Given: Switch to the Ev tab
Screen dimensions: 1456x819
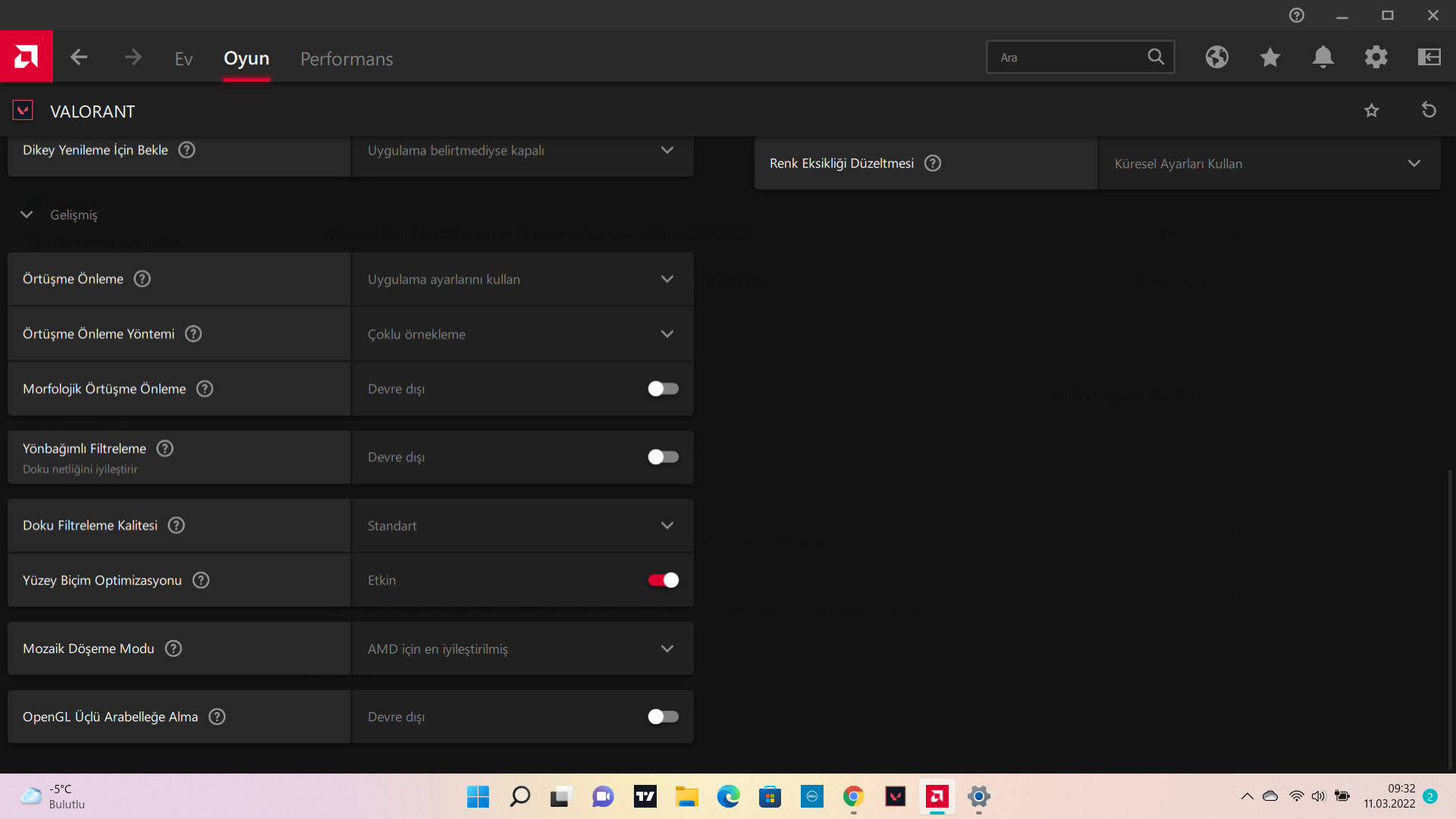Looking at the screenshot, I should point(184,59).
